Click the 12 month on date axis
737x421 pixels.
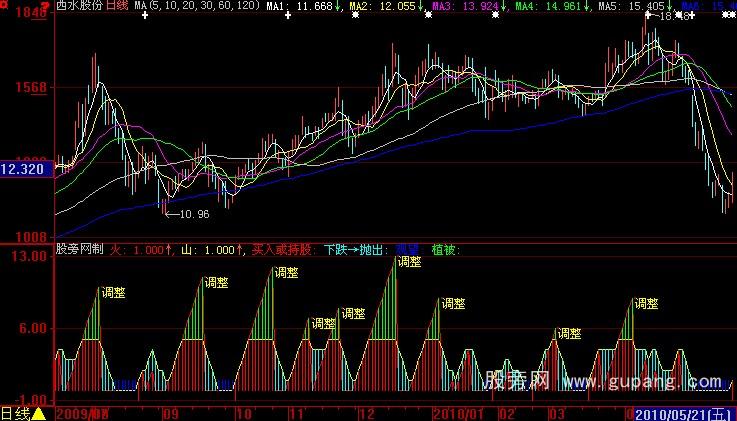[366, 414]
